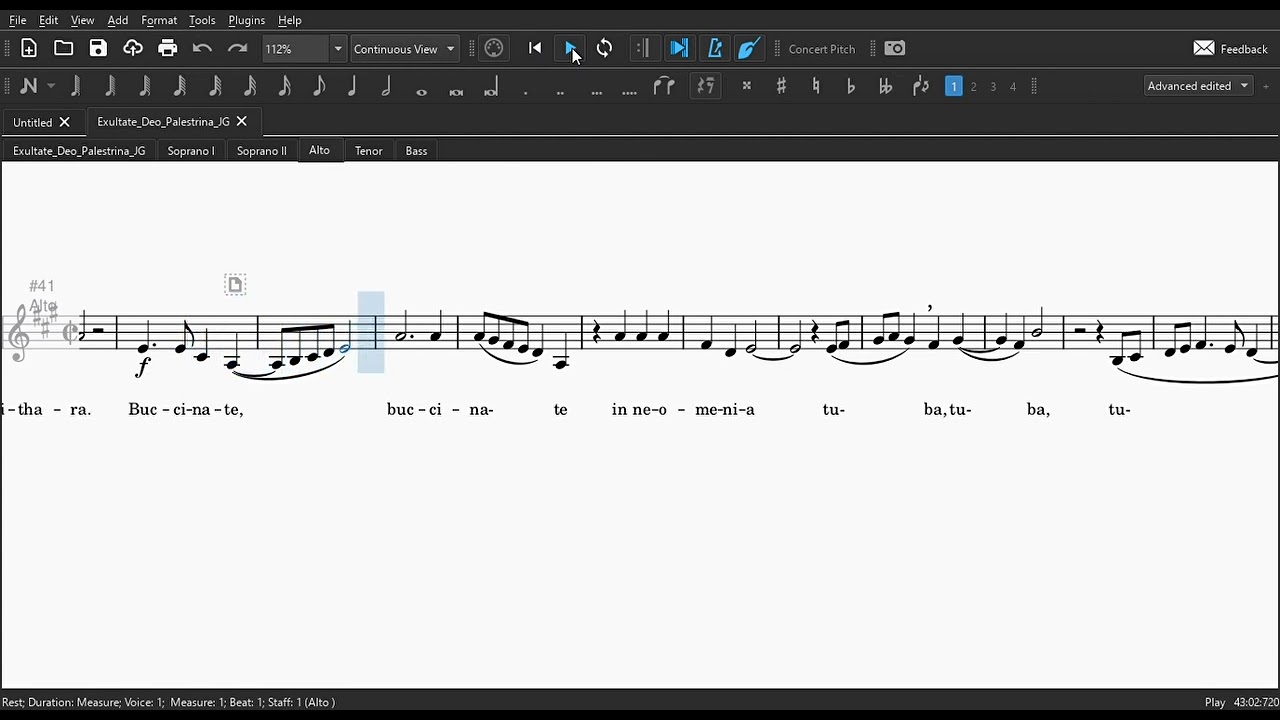
Task: Save the current score
Action: pos(98,48)
